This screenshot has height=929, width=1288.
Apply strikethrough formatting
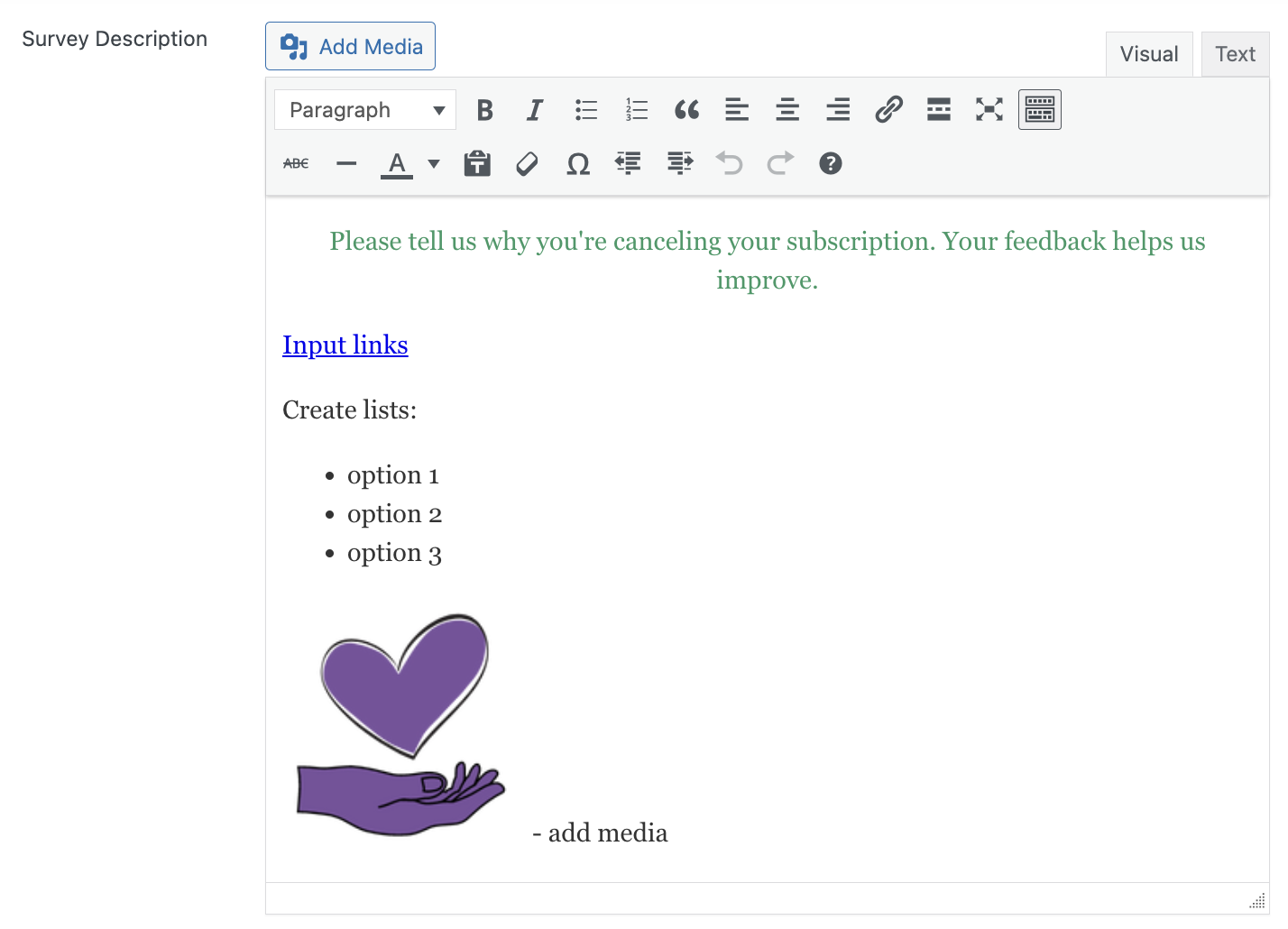(x=296, y=163)
